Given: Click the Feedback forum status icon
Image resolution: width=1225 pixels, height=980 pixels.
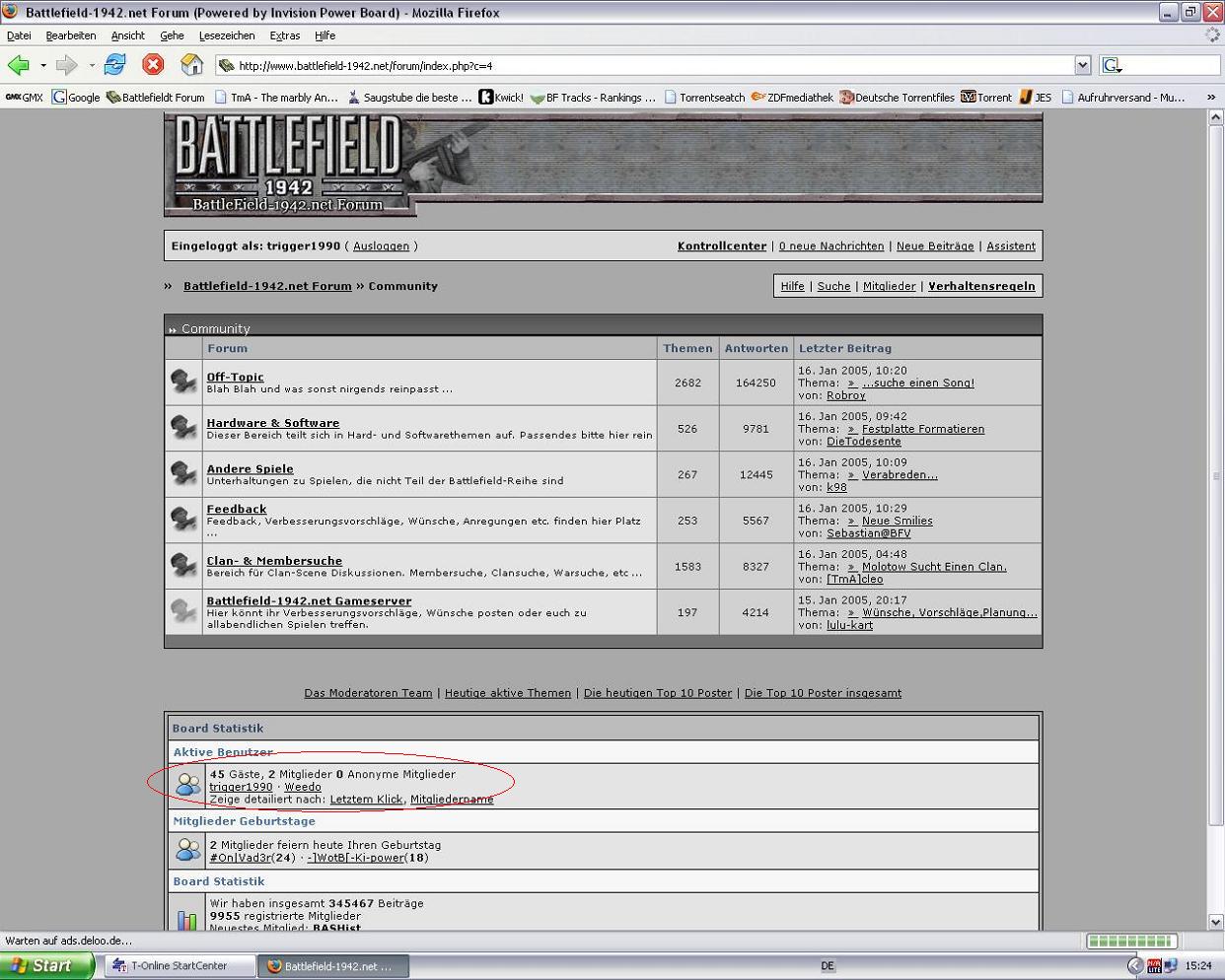Looking at the screenshot, I should click(183, 521).
